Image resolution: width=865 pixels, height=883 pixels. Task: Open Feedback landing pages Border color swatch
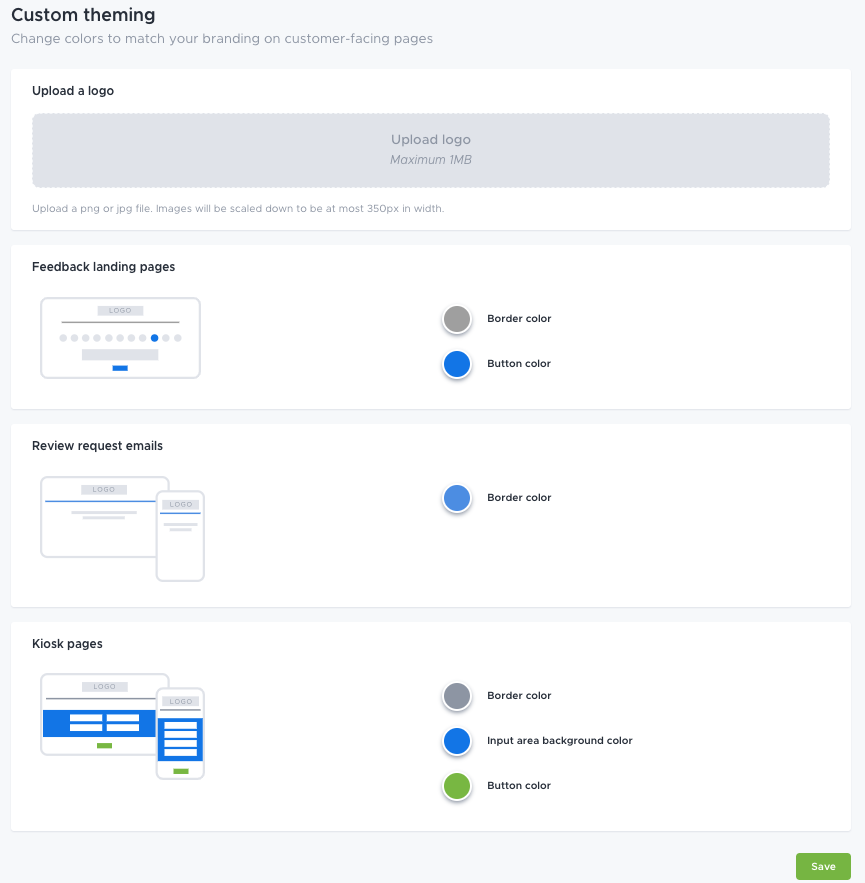[x=457, y=319]
